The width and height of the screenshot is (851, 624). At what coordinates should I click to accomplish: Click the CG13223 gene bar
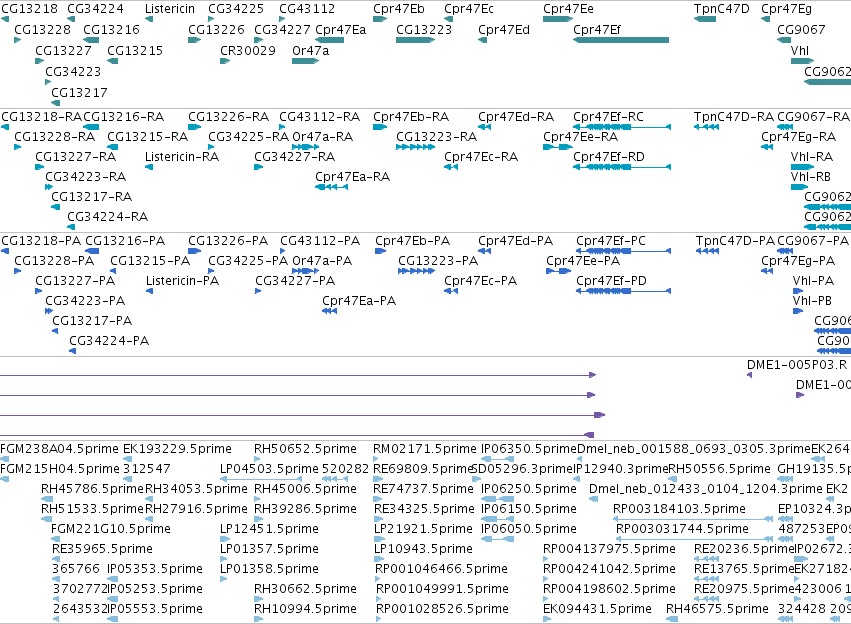click(x=415, y=40)
